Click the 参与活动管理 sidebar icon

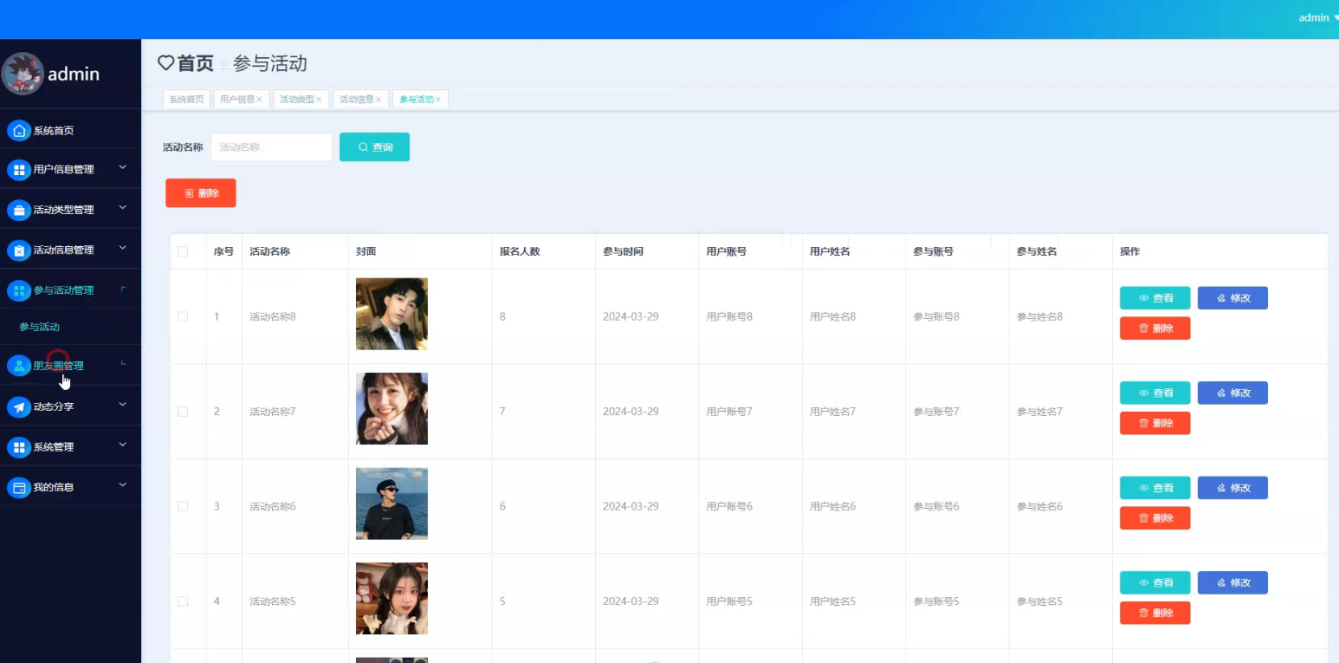19,290
